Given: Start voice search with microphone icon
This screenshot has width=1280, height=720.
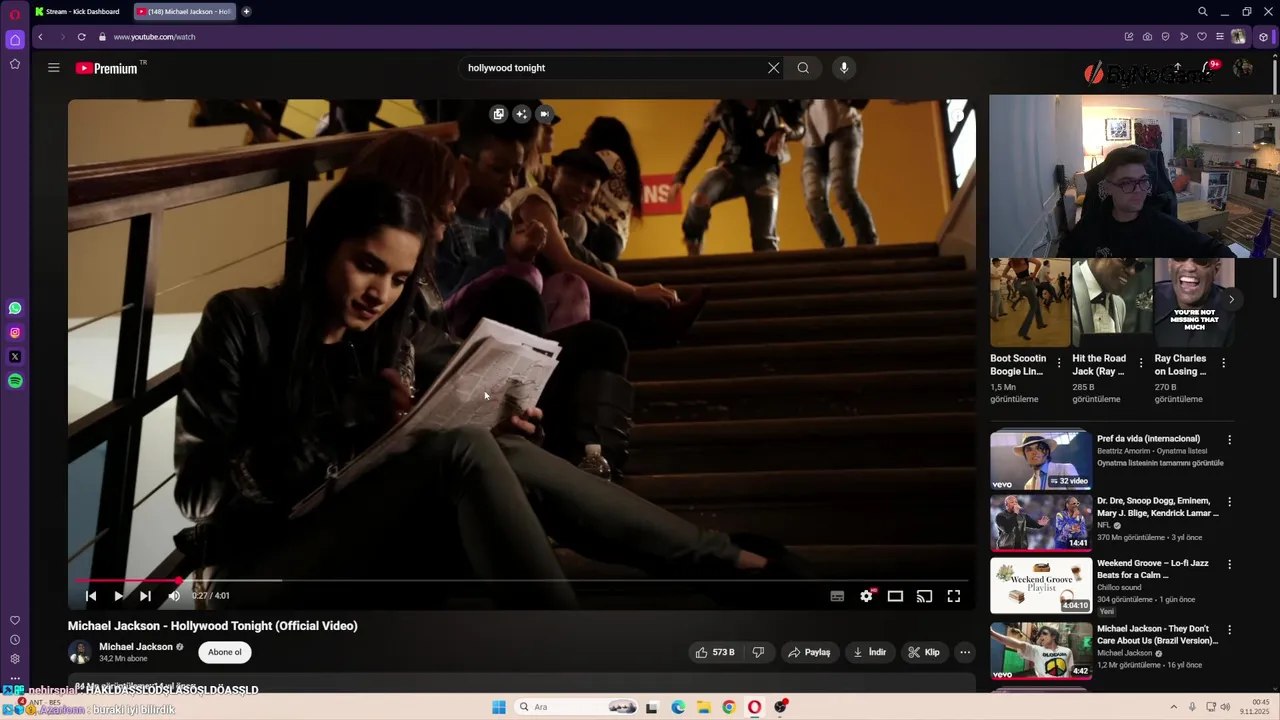Looking at the screenshot, I should [x=844, y=68].
